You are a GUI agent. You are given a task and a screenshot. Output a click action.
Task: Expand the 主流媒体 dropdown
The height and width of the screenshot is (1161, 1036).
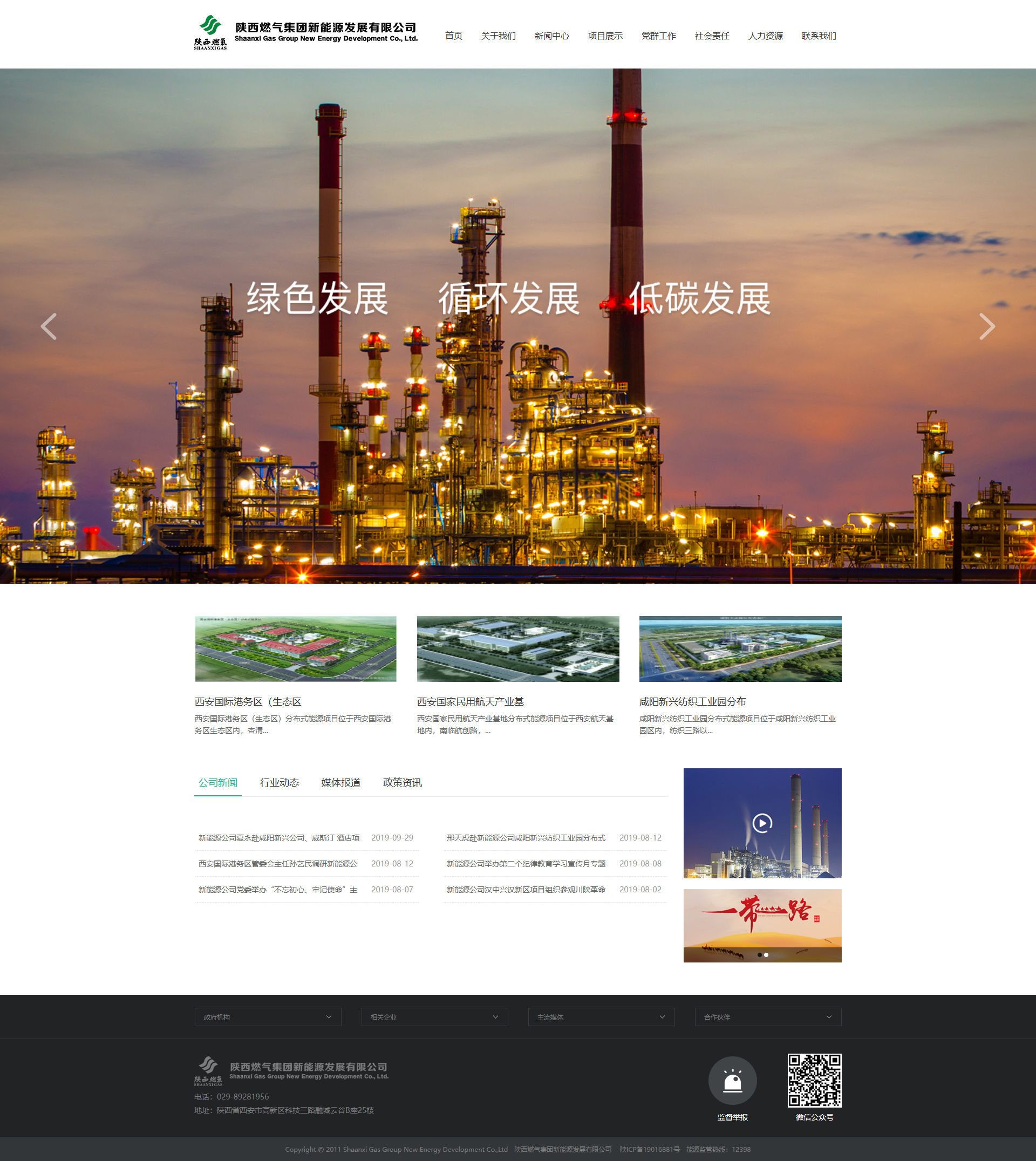click(601, 1017)
